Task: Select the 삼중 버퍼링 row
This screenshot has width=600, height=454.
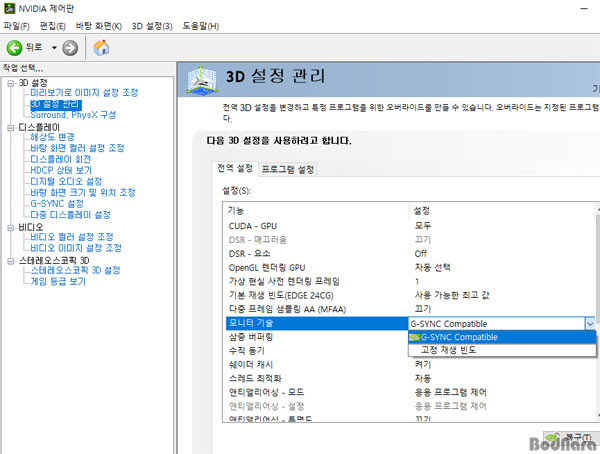Action: pyautogui.click(x=317, y=337)
